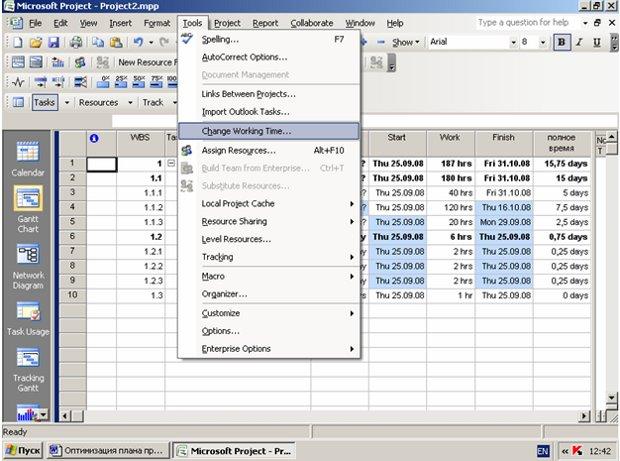This screenshot has width=620, height=461.
Task: Click the Update as Scheduled icon
Action: (x=40, y=82)
